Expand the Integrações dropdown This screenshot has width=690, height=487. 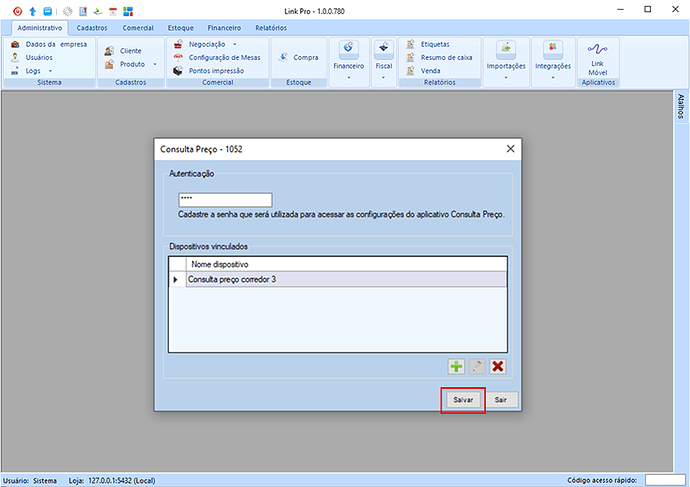(x=553, y=62)
